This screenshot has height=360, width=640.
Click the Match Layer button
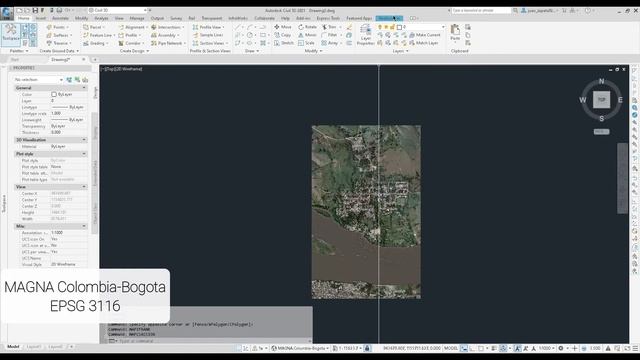(424, 43)
